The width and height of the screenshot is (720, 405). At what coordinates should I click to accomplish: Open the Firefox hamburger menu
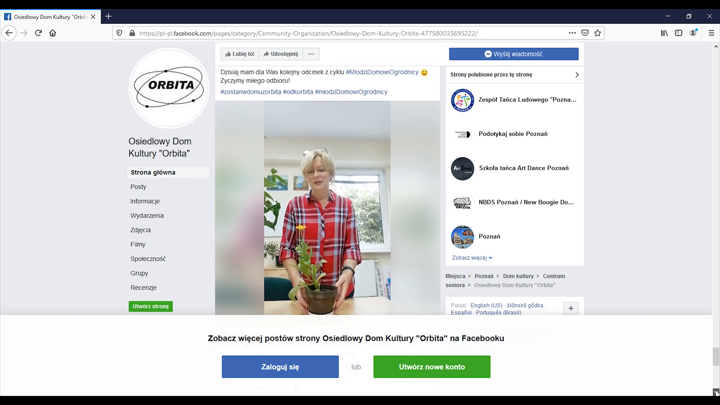[x=711, y=33]
